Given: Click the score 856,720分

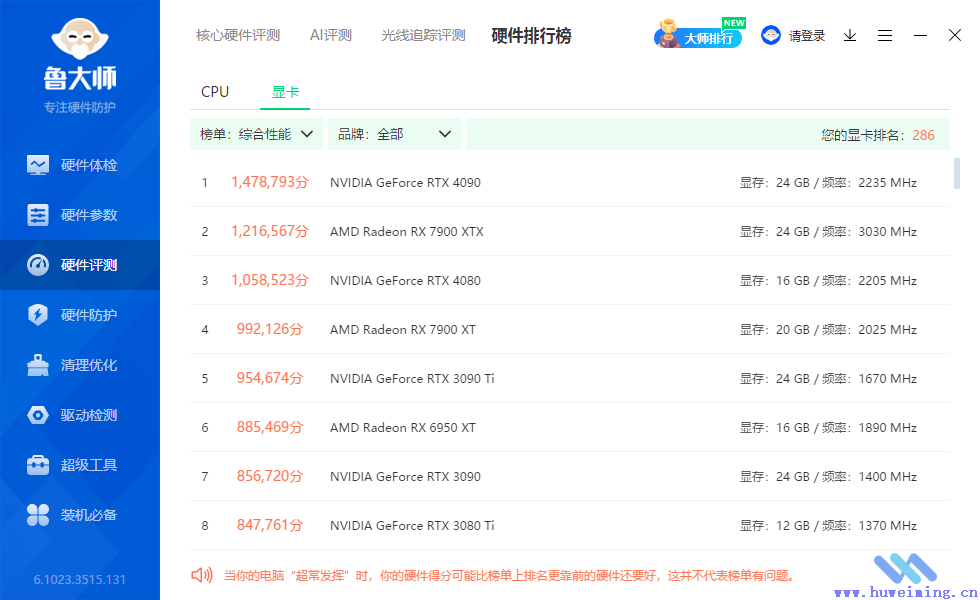Looking at the screenshot, I should tap(270, 476).
